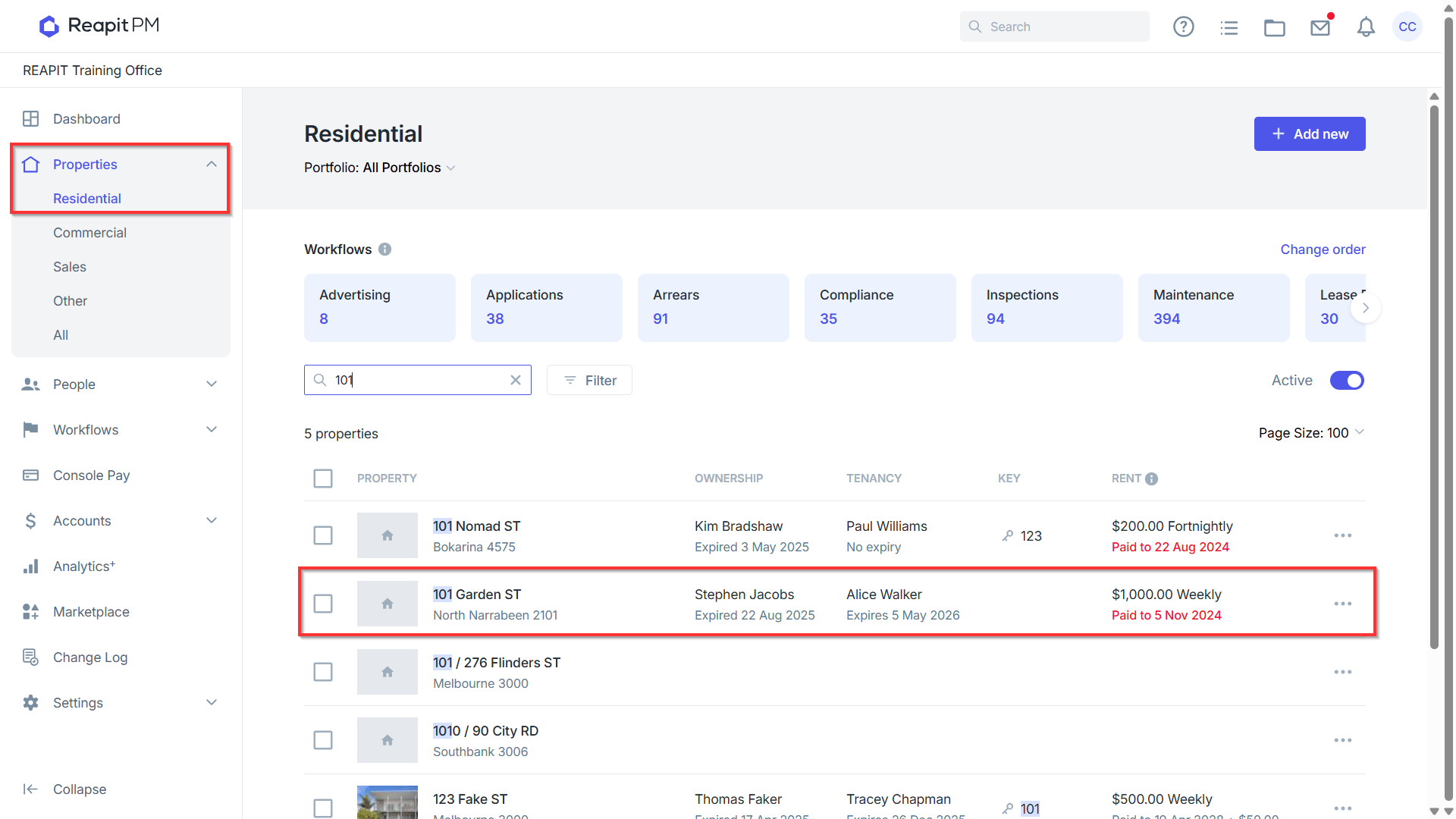Clear the property search with the X icon
The image size is (1456, 819).
(x=516, y=380)
